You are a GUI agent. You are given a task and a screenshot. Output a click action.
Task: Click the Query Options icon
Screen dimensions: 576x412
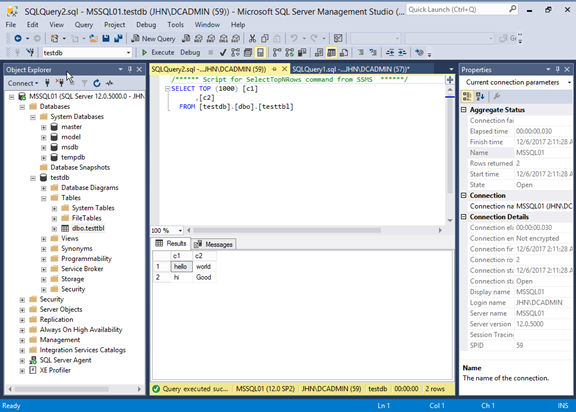coord(248,53)
